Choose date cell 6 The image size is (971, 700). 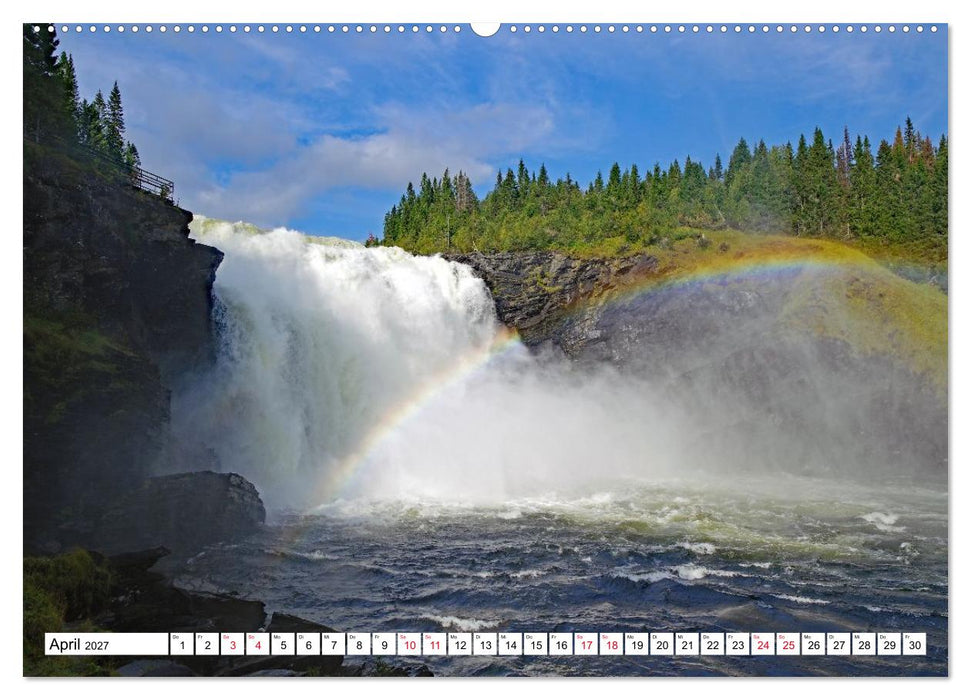308,644
